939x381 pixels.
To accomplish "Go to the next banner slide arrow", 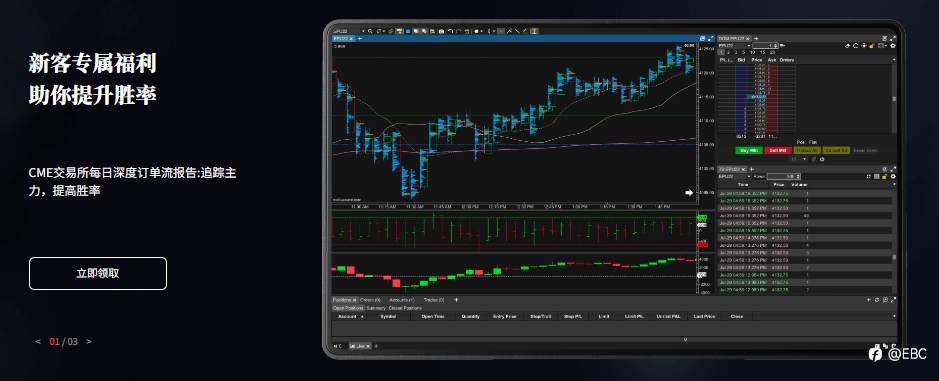I will (x=89, y=341).
